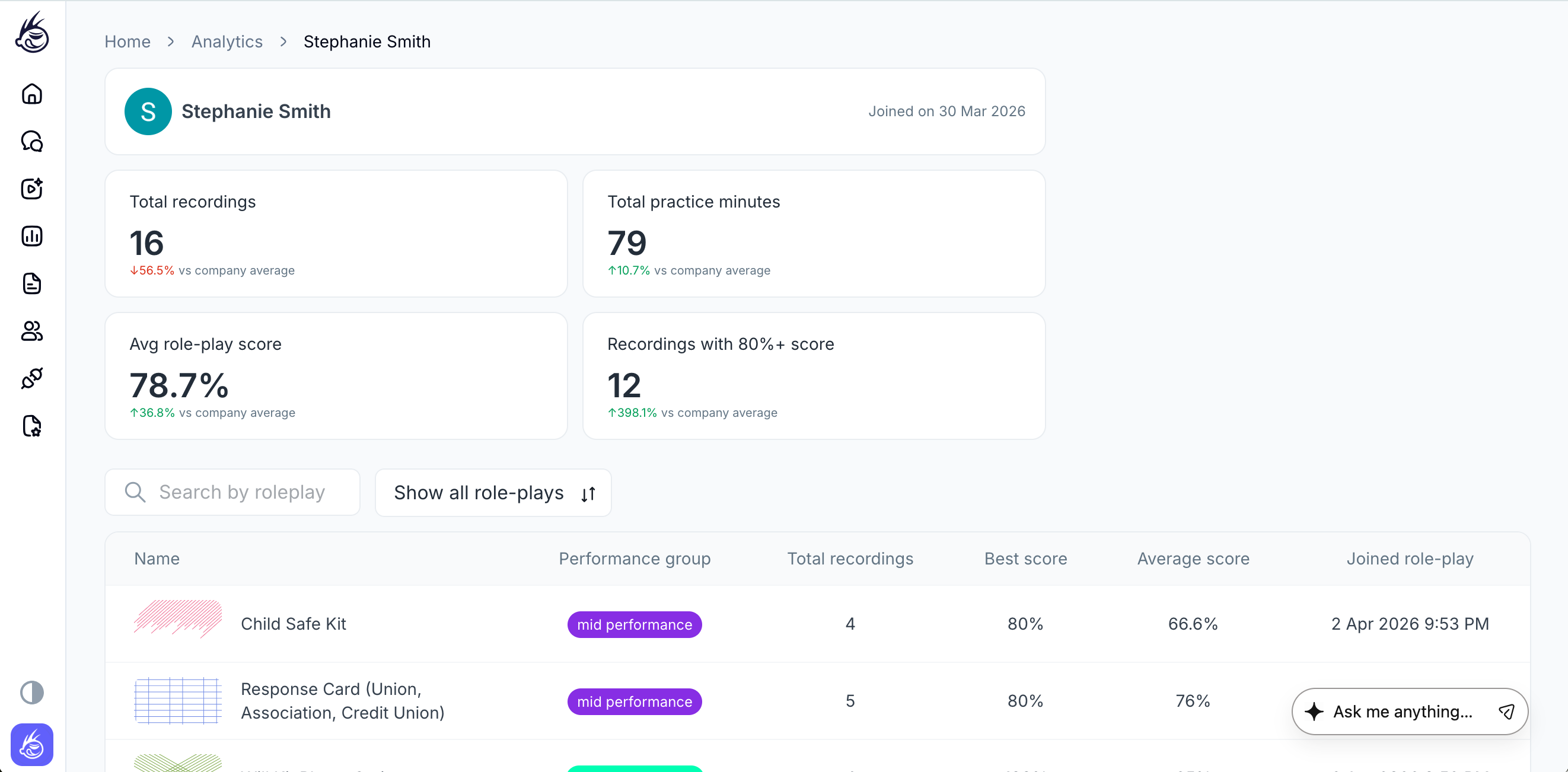
Task: Click the Total recordings card value 16
Action: [146, 243]
